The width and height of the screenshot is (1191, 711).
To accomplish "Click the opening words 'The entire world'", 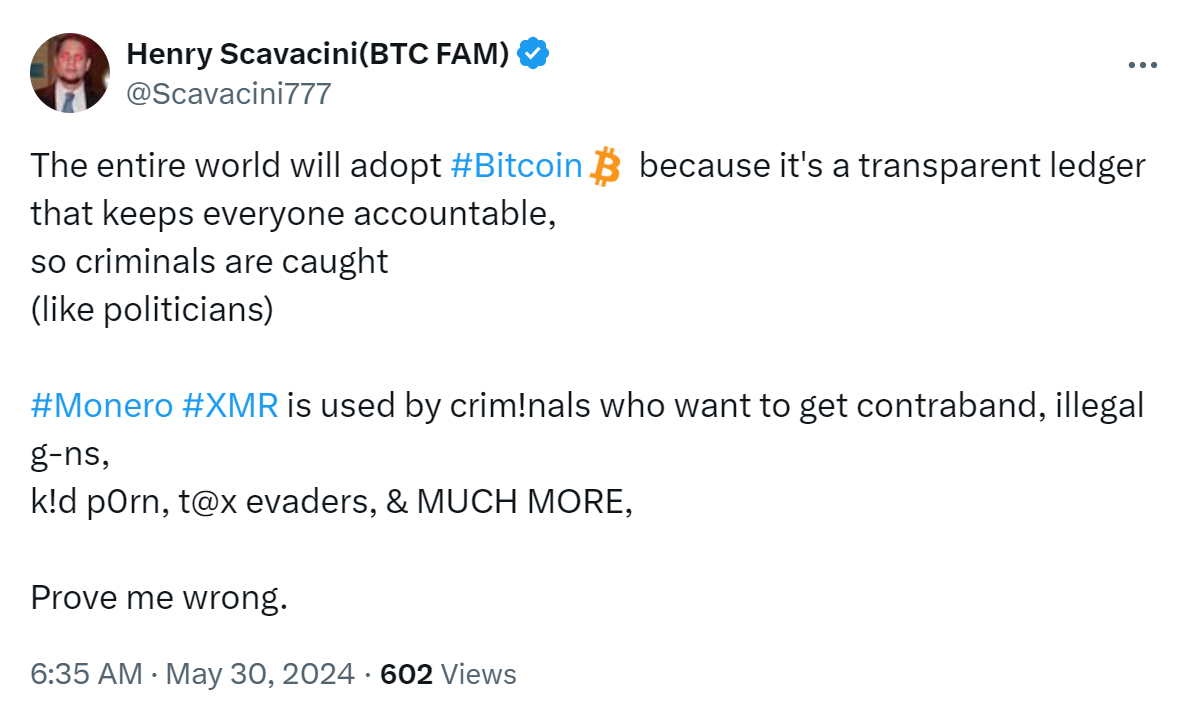I will (155, 165).
